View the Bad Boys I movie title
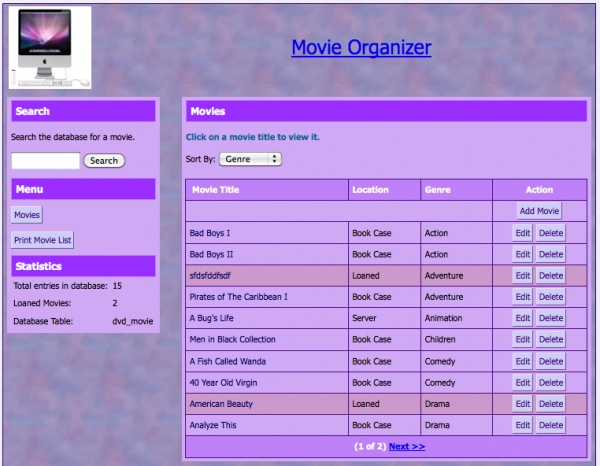 coord(210,233)
